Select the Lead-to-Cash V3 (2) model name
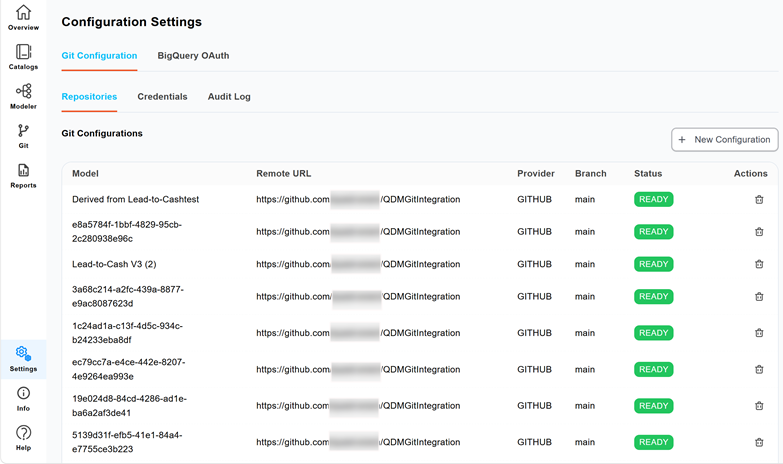This screenshot has height=464, width=783. pos(114,264)
